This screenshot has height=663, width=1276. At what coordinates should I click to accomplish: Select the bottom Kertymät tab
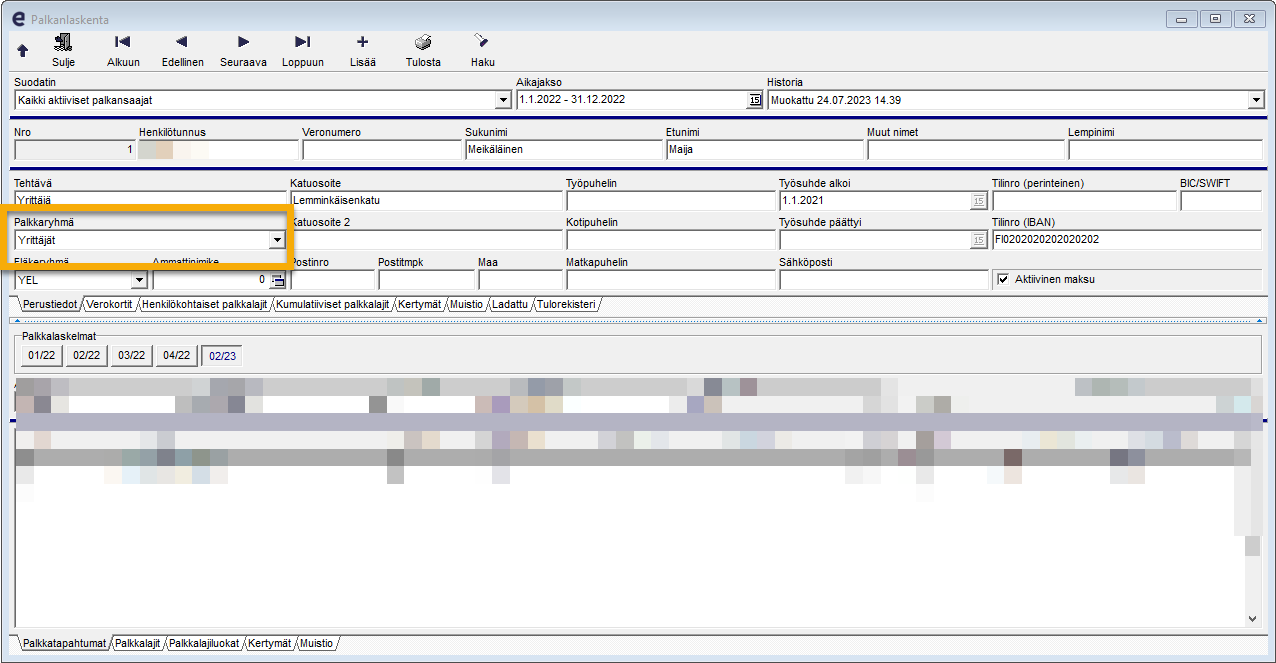270,643
